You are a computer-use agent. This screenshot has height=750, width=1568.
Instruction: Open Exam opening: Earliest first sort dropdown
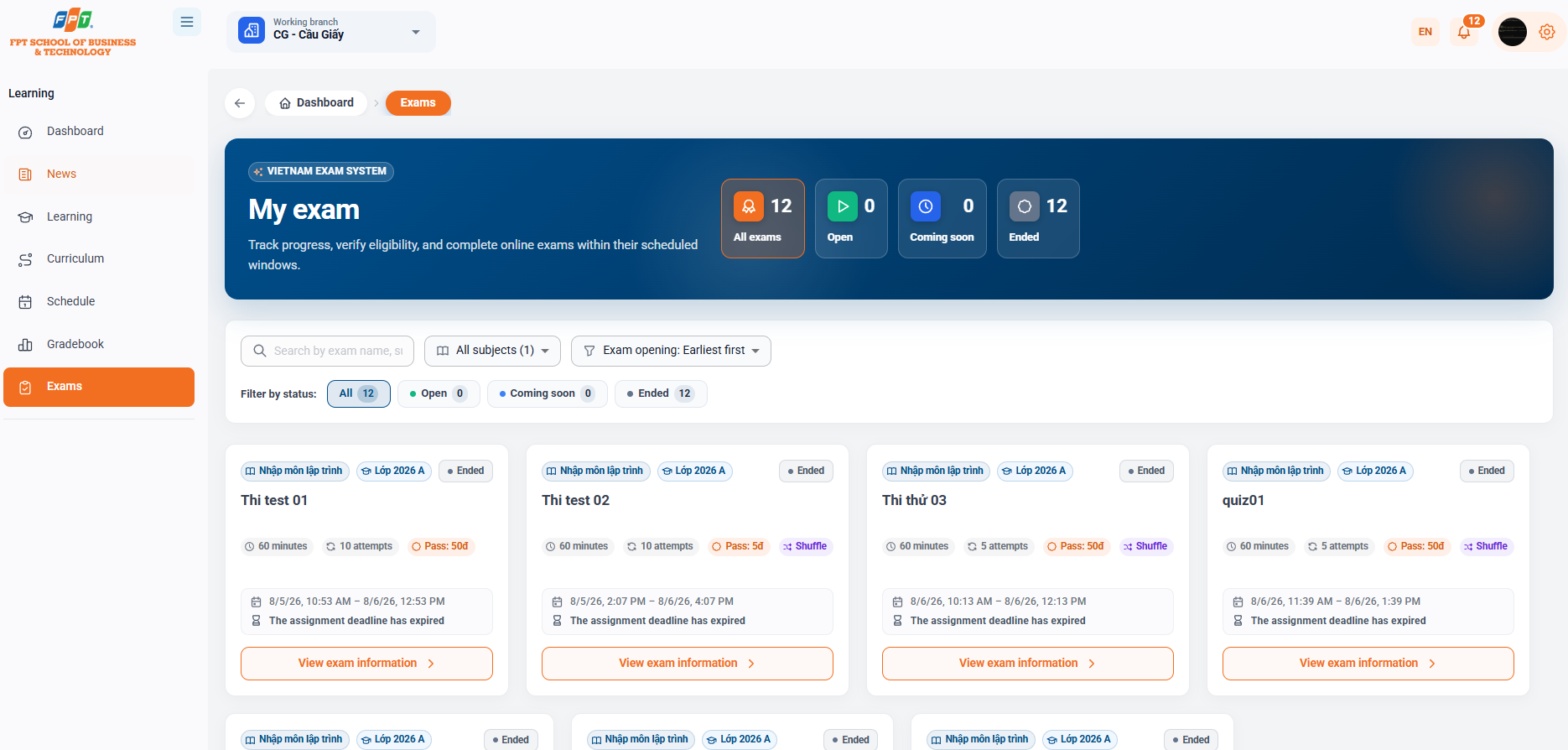pyautogui.click(x=671, y=351)
